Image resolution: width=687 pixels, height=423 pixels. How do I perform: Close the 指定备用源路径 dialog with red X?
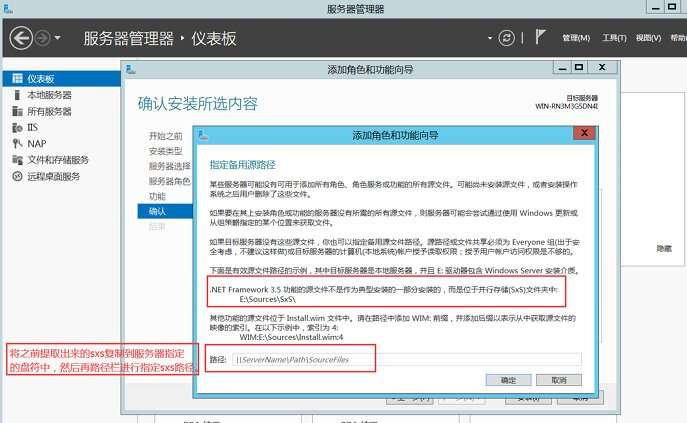584,133
